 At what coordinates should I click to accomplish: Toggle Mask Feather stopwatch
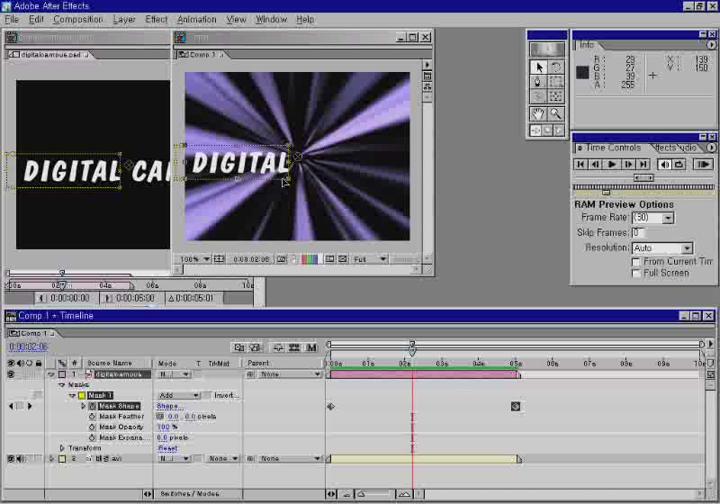[x=92, y=417]
